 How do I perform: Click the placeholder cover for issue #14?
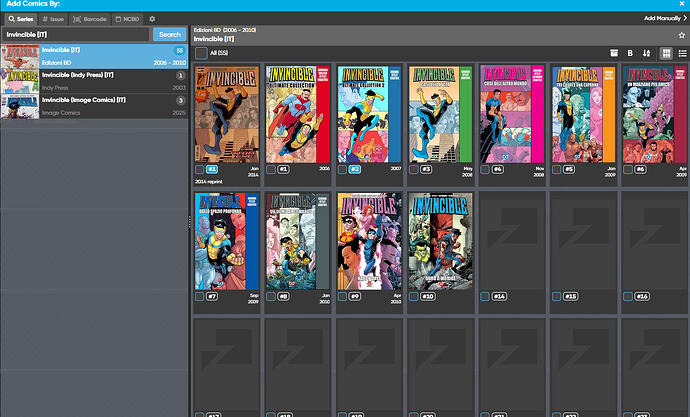(512, 241)
